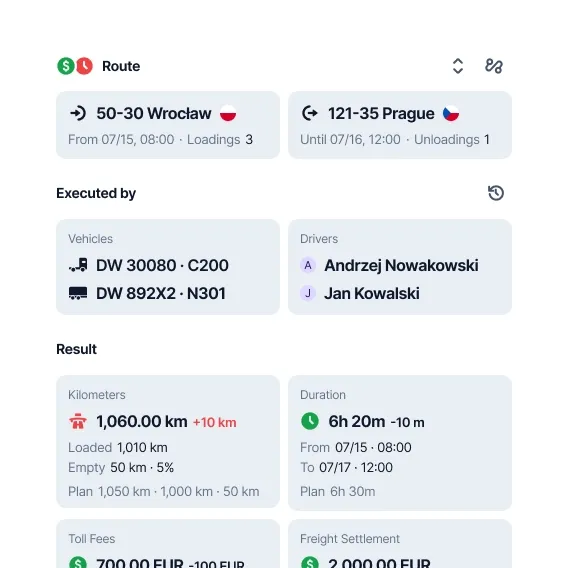Image resolution: width=568 pixels, height=568 pixels.
Task: Open the Kilometers result card
Action: click(168, 442)
